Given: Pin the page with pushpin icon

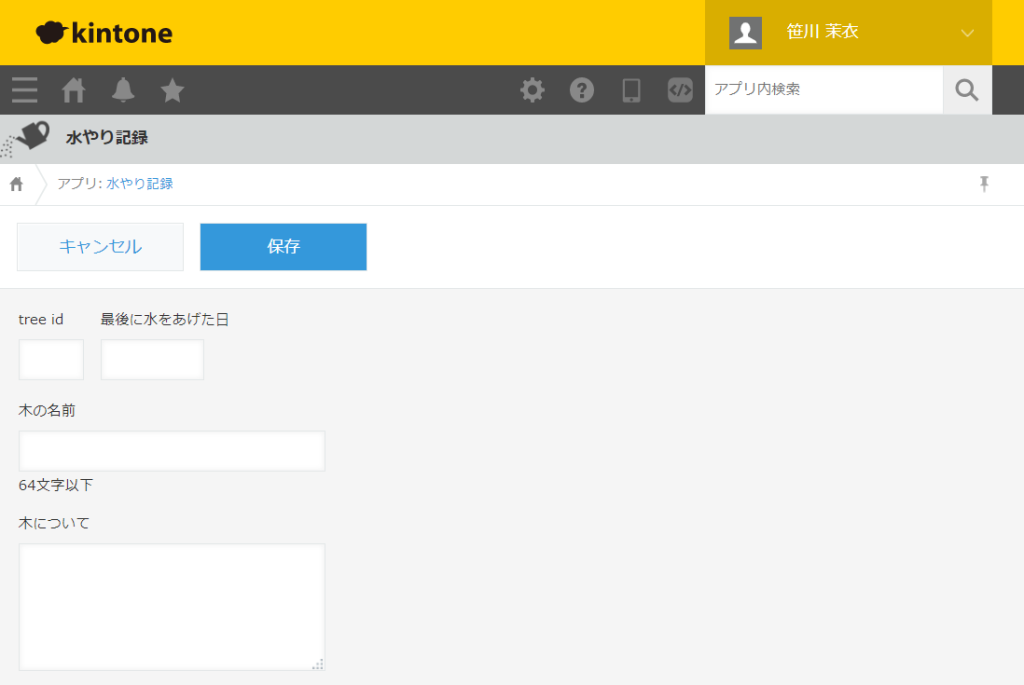Looking at the screenshot, I should (x=984, y=184).
